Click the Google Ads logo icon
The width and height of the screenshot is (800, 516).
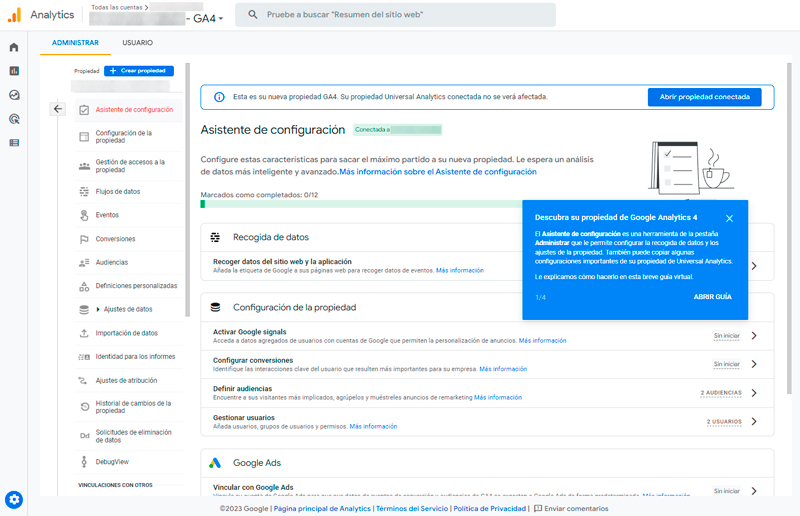(215, 463)
